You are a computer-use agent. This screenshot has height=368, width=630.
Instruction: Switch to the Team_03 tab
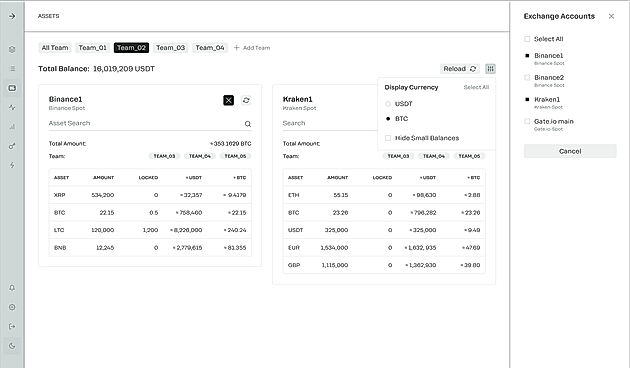tap(170, 48)
